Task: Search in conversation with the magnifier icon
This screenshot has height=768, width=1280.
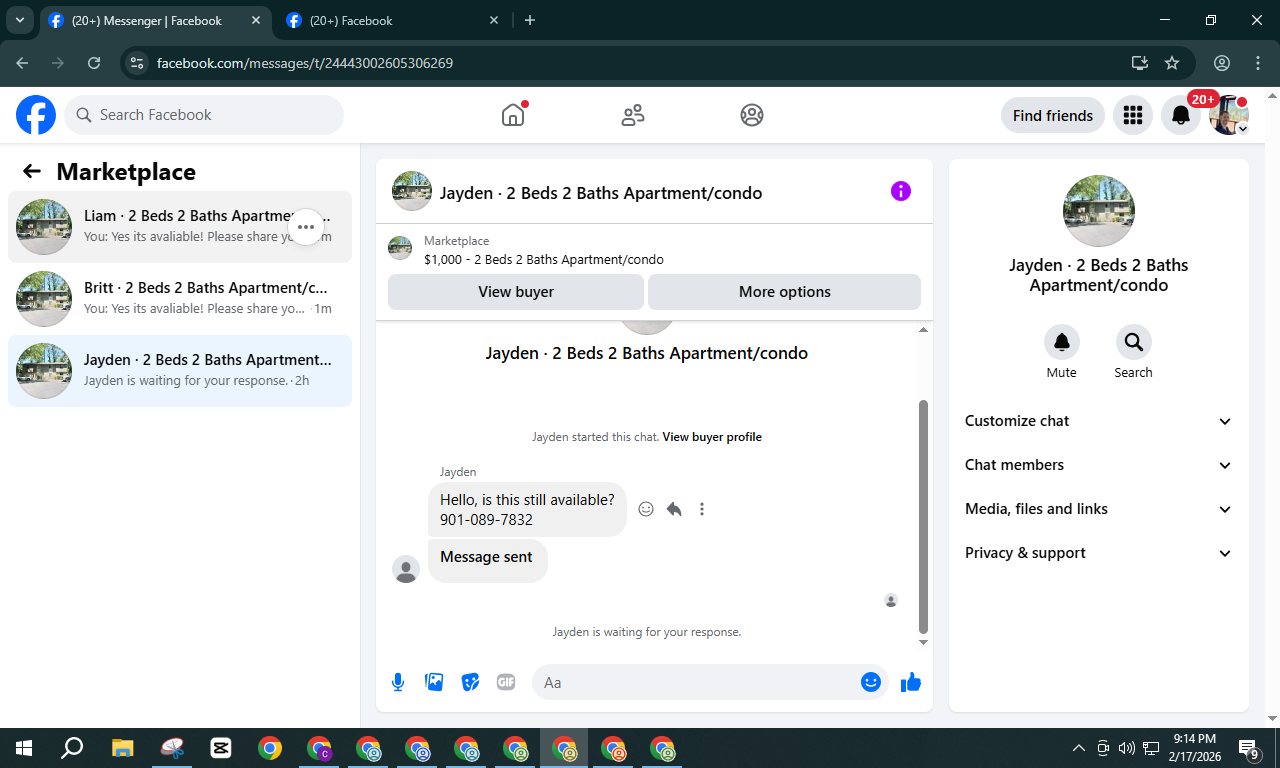Action: tap(1134, 342)
